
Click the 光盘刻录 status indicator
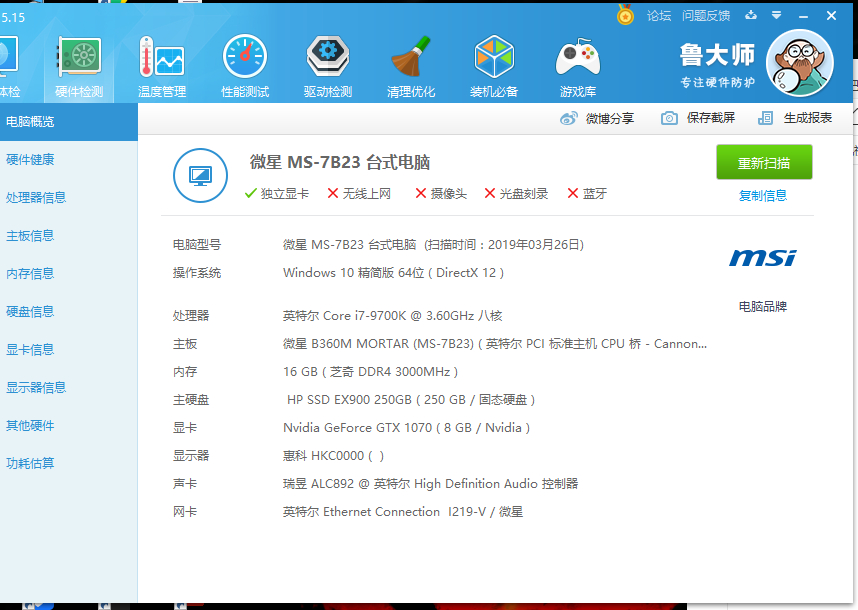(516, 194)
